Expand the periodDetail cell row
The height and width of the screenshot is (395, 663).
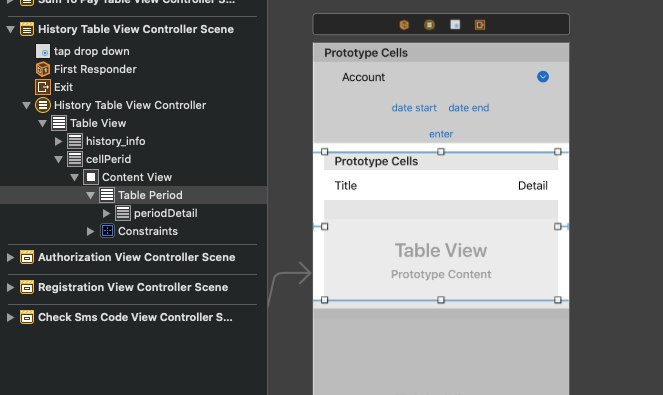(x=107, y=214)
